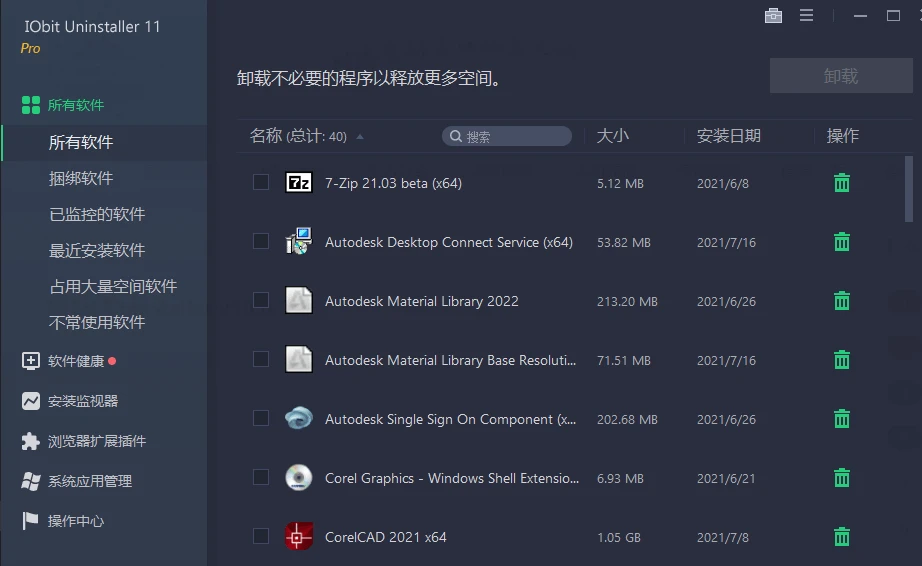The width and height of the screenshot is (922, 566).
Task: Delete 7-Zip 21.03 beta via trash icon
Action: pos(841,183)
